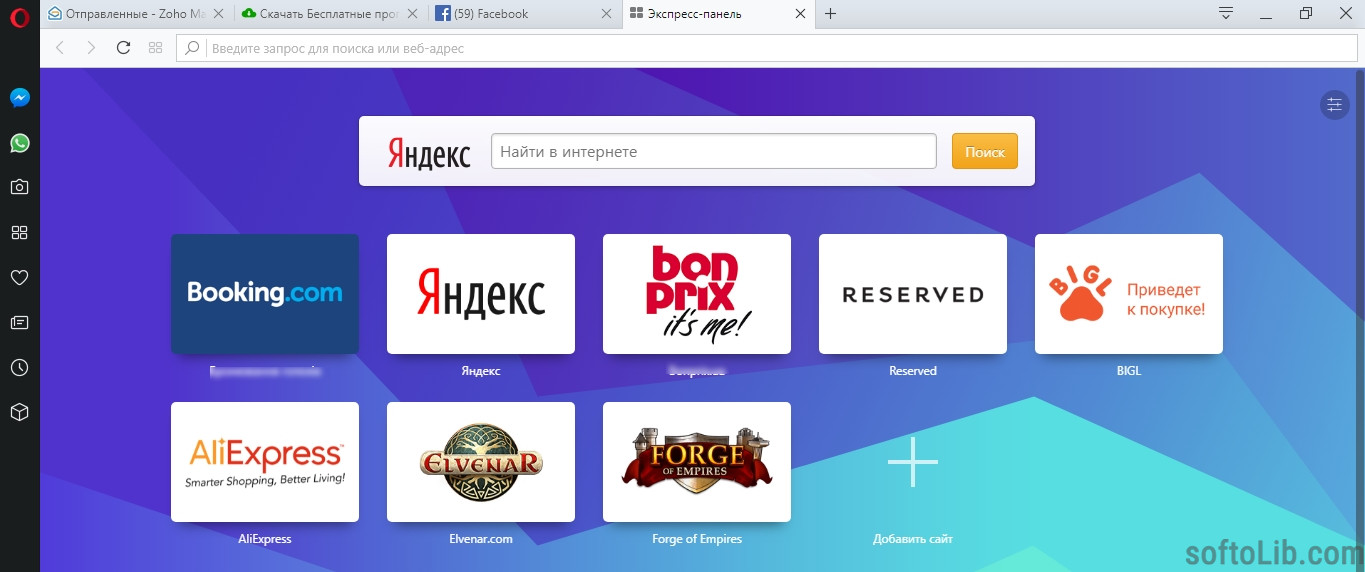Open the Easy Setup customization button
The width and height of the screenshot is (1365, 572).
click(1335, 104)
